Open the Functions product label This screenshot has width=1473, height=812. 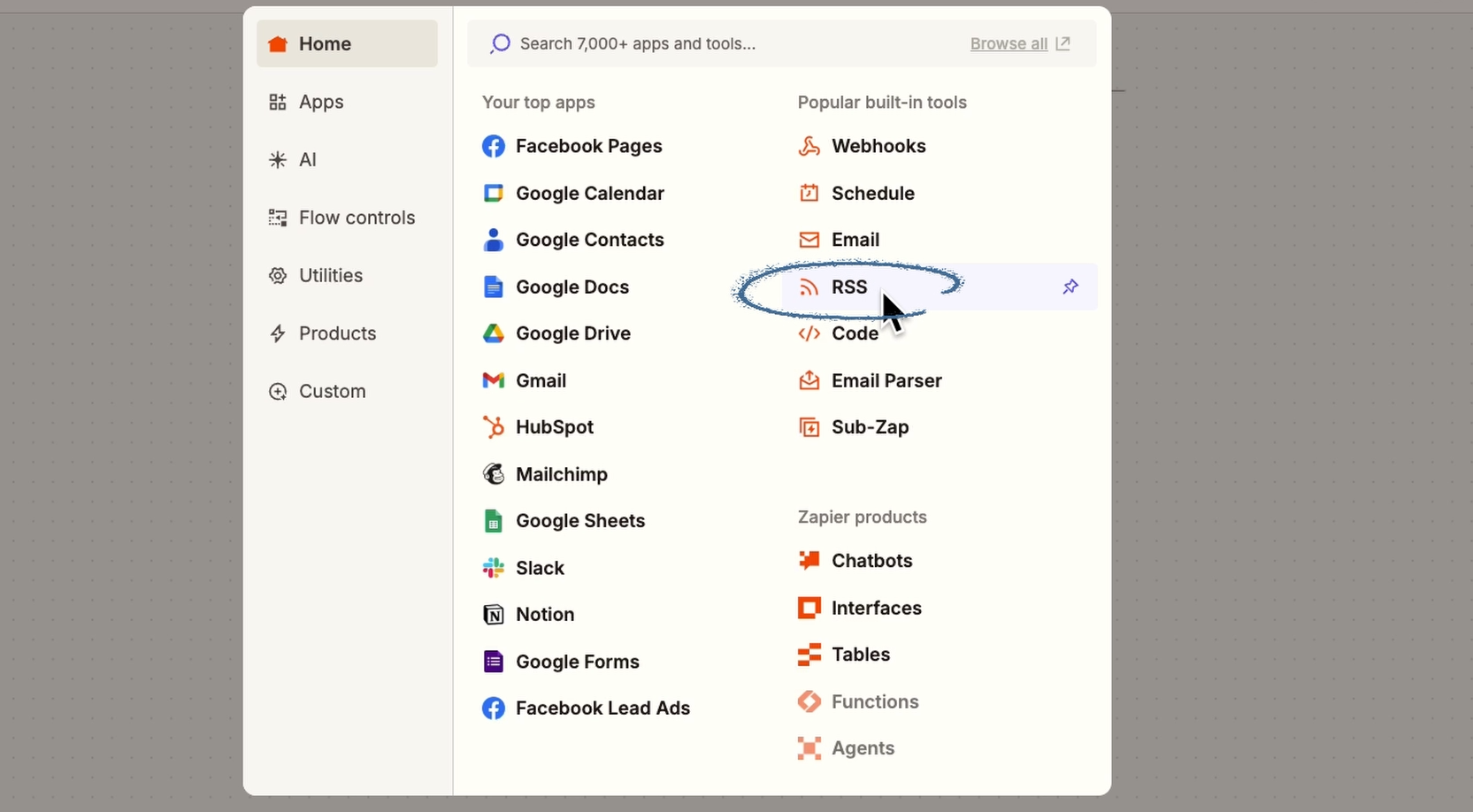point(875,701)
